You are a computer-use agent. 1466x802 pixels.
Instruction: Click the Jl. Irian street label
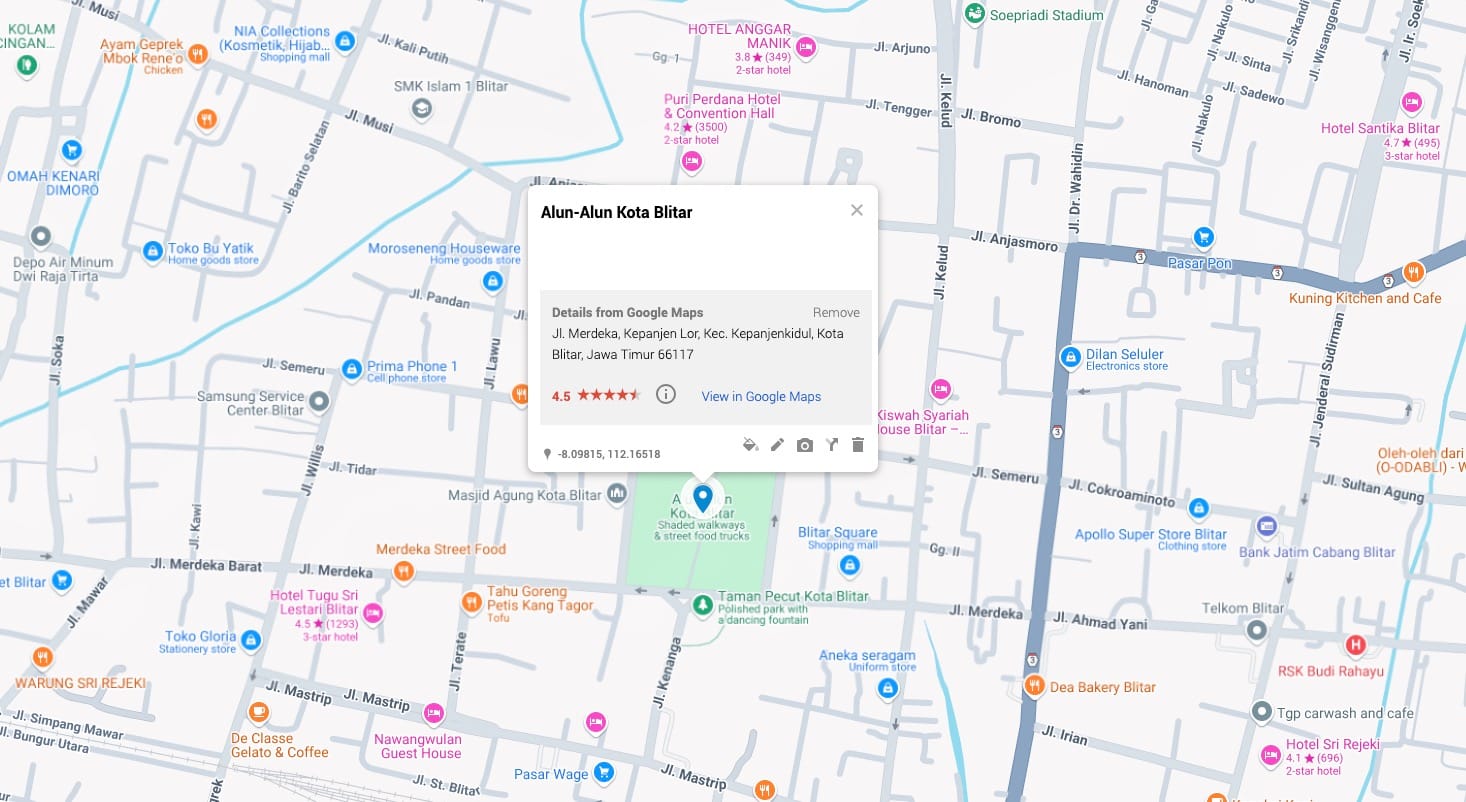(1064, 736)
